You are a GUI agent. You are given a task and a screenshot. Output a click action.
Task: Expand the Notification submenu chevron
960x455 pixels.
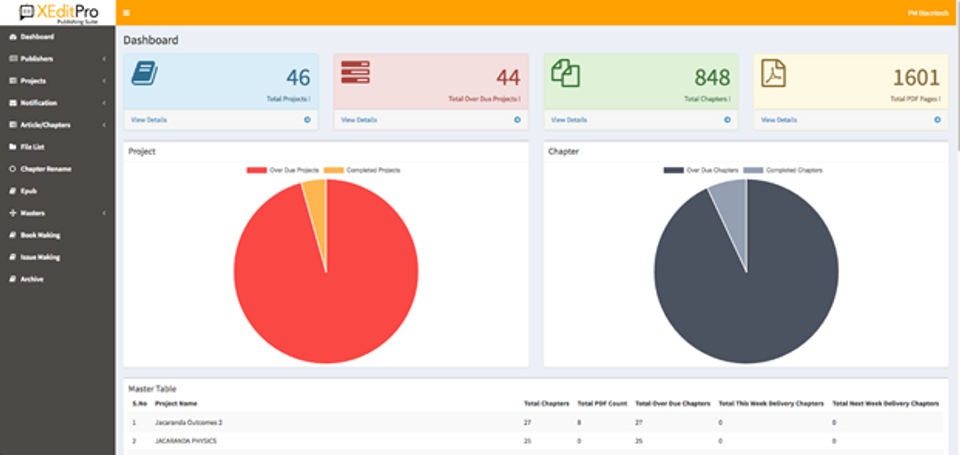click(x=105, y=103)
